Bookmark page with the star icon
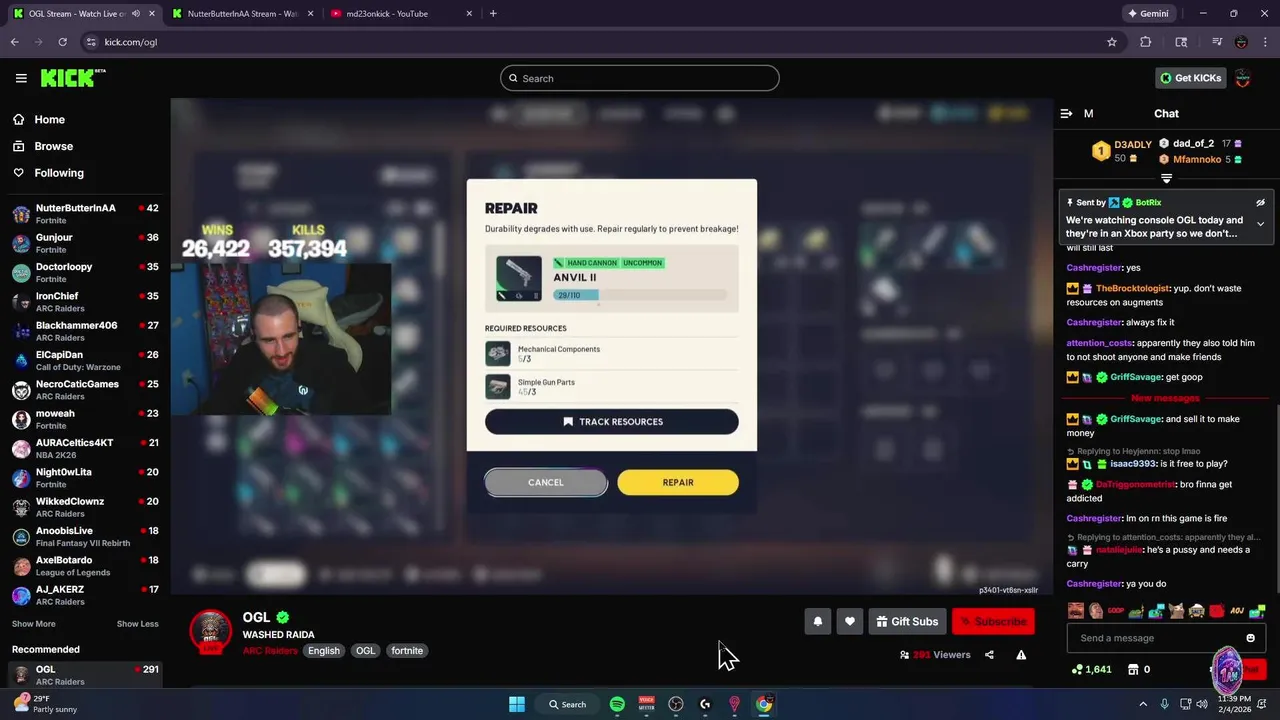The height and width of the screenshot is (720, 1280). coord(1111,42)
